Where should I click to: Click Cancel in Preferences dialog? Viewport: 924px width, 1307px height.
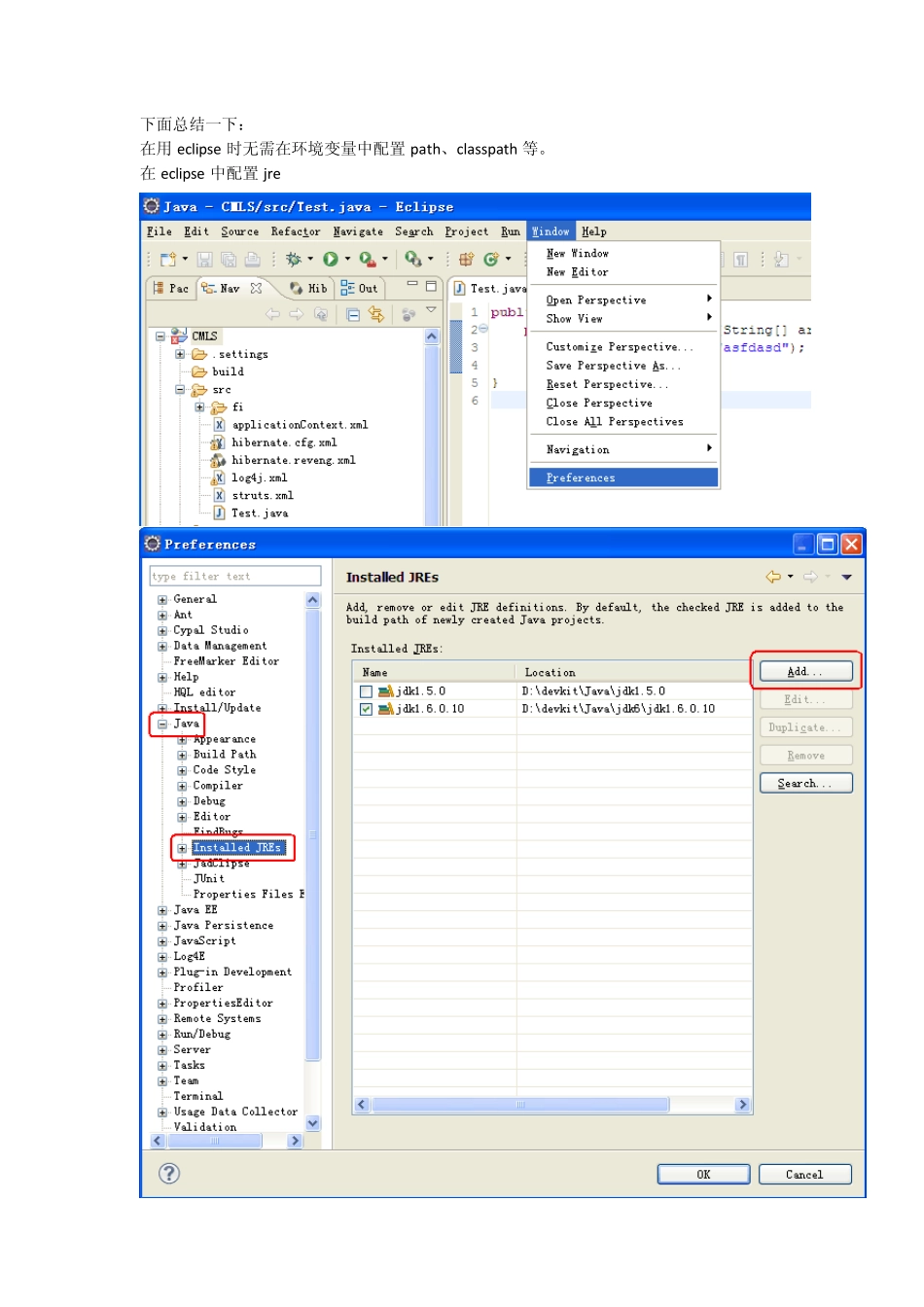point(805,1174)
